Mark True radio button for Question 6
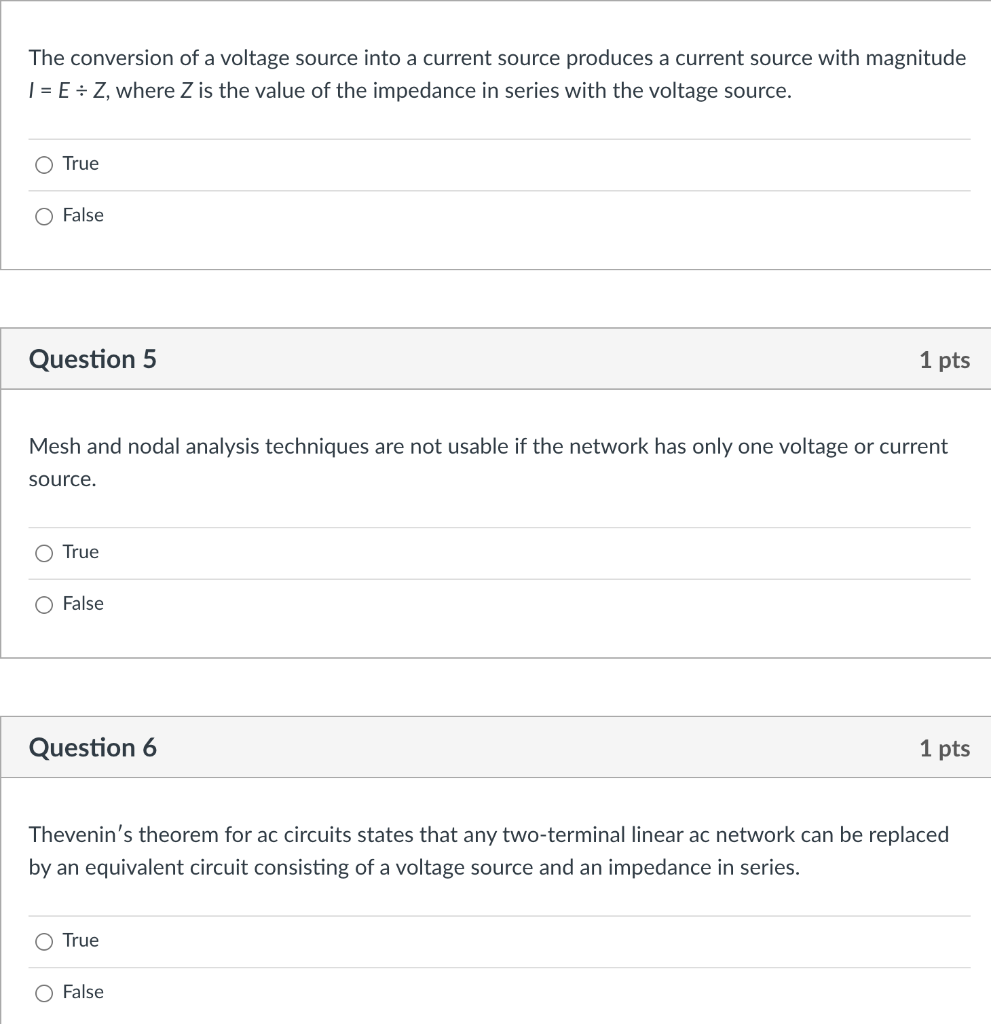Viewport: 991px width, 1024px height. pos(44,941)
